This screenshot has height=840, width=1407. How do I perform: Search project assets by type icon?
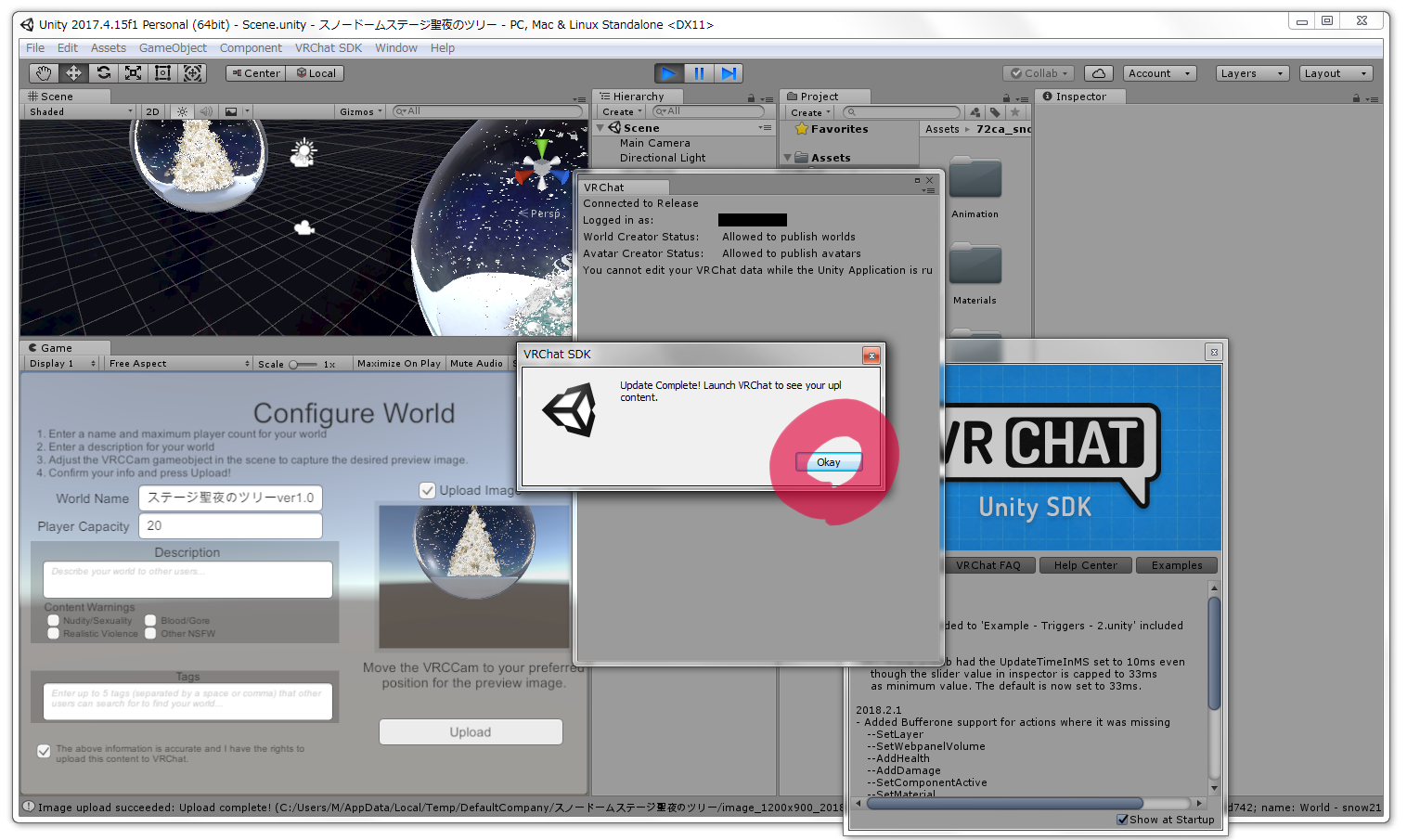[x=975, y=112]
